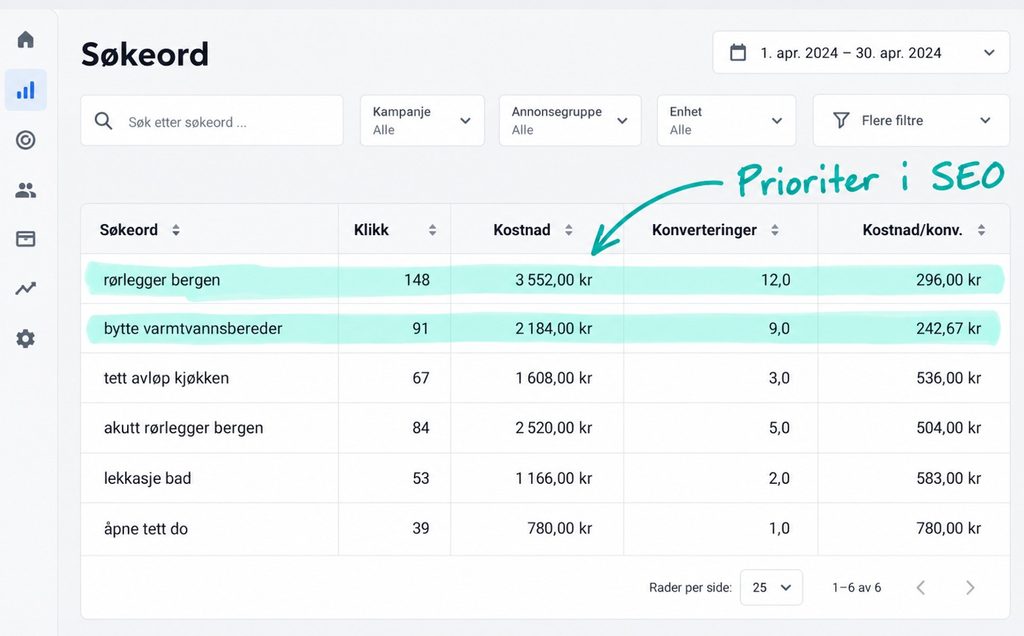Open the target goals sidebar icon
Screen dimensions: 1024x636
(25, 140)
